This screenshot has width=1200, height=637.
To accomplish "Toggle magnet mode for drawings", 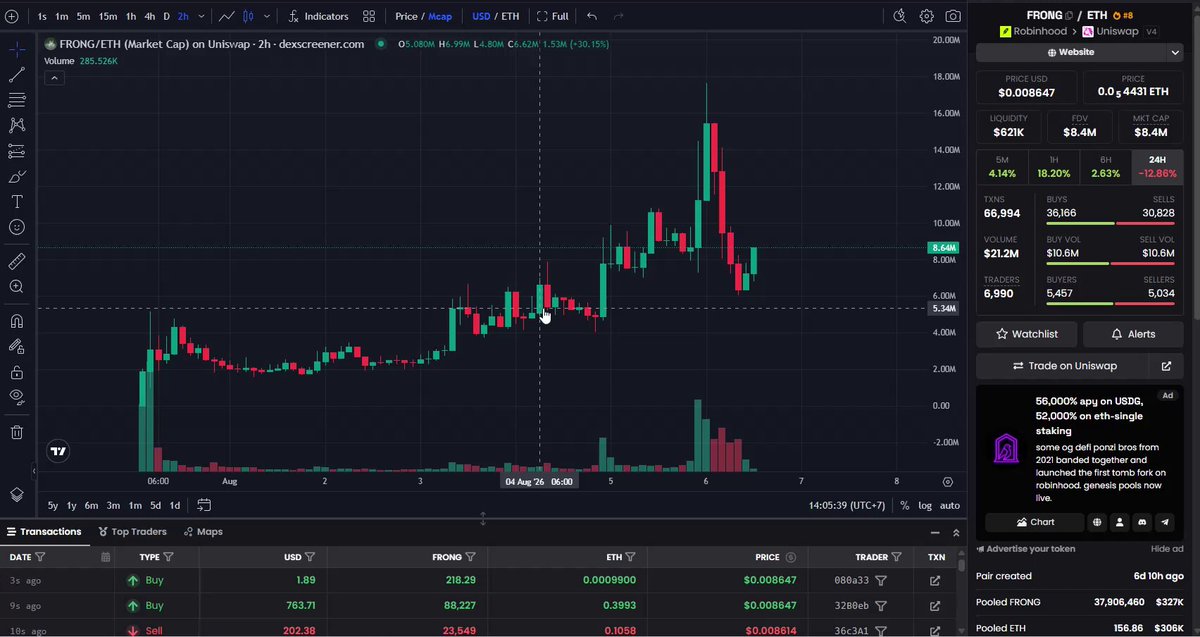I will click(17, 321).
